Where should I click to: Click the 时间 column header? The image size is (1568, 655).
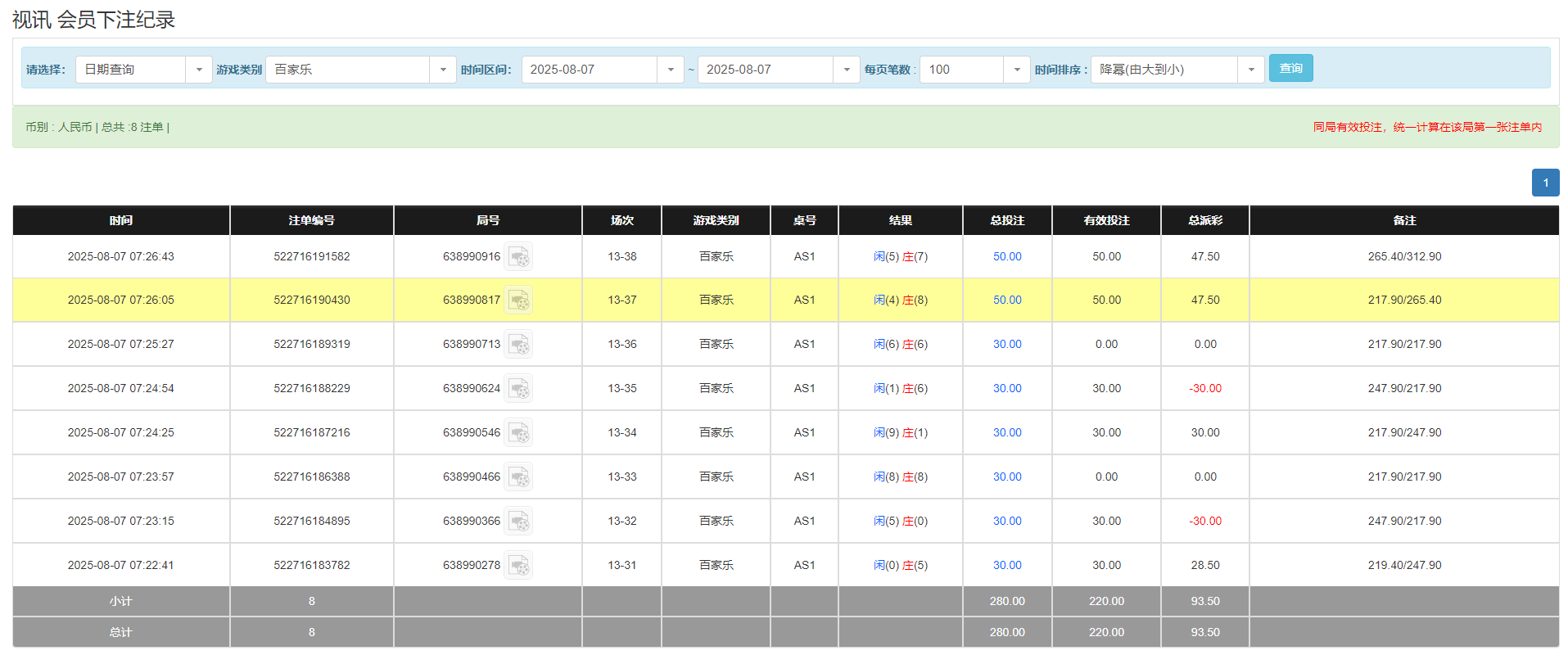tap(121, 220)
